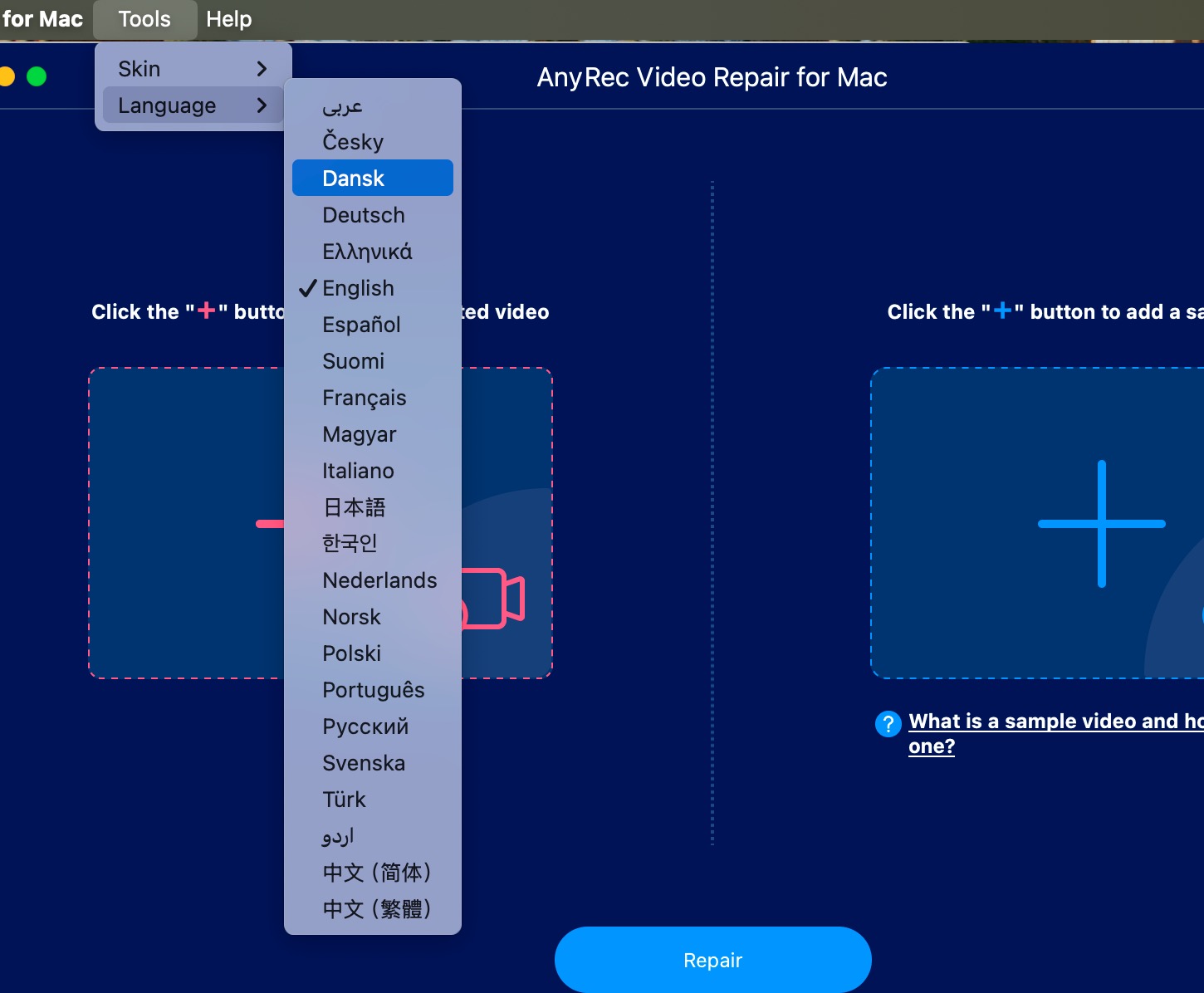
Task: Expand the Language submenu
Action: tap(193, 105)
